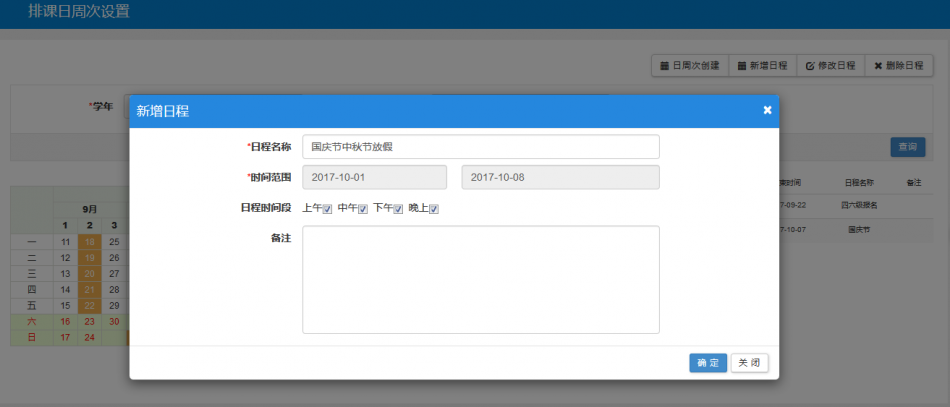Open the start date field 2017-10-01

point(374,177)
